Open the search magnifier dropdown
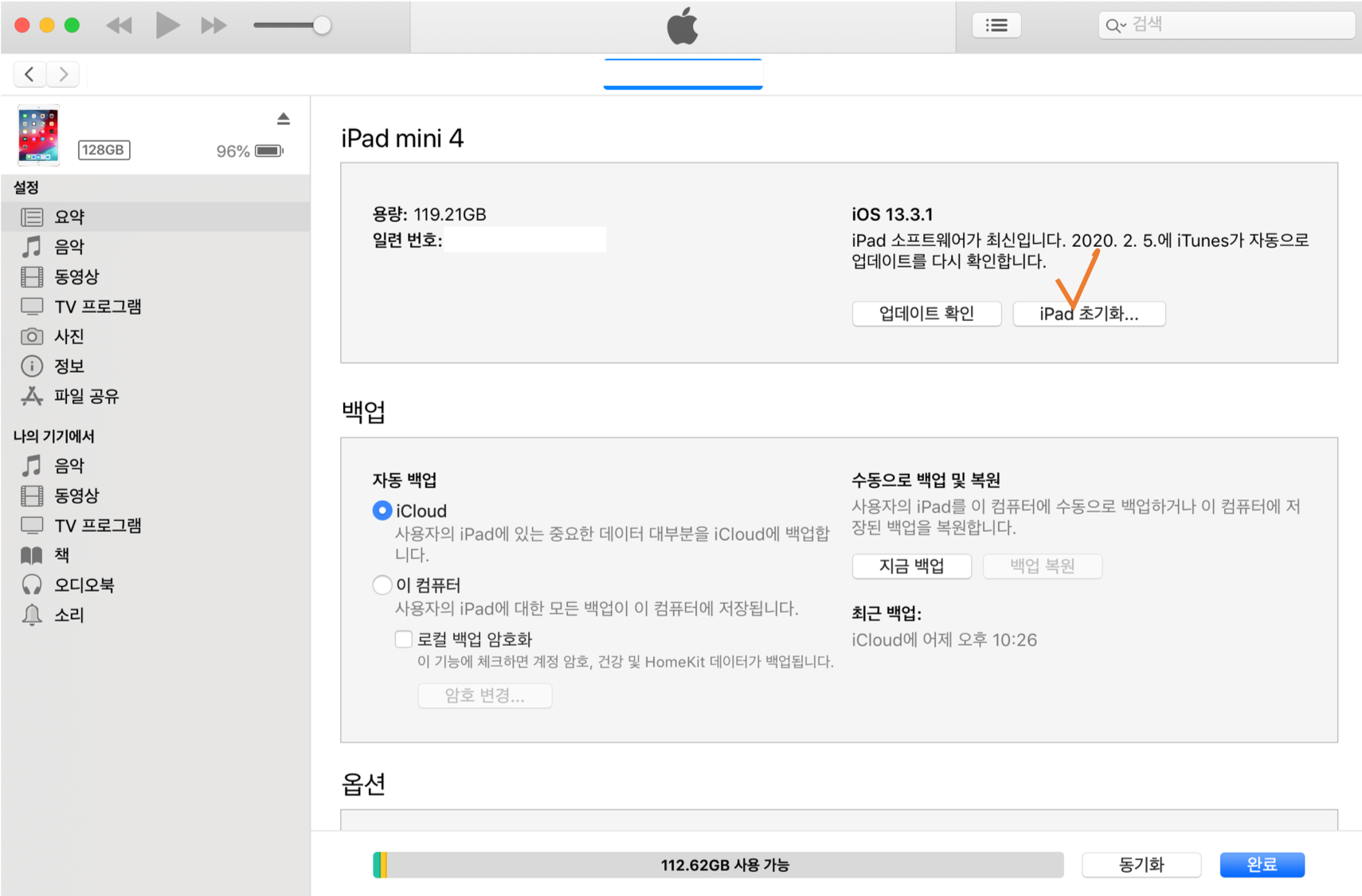The image size is (1362, 896). pos(1115,25)
